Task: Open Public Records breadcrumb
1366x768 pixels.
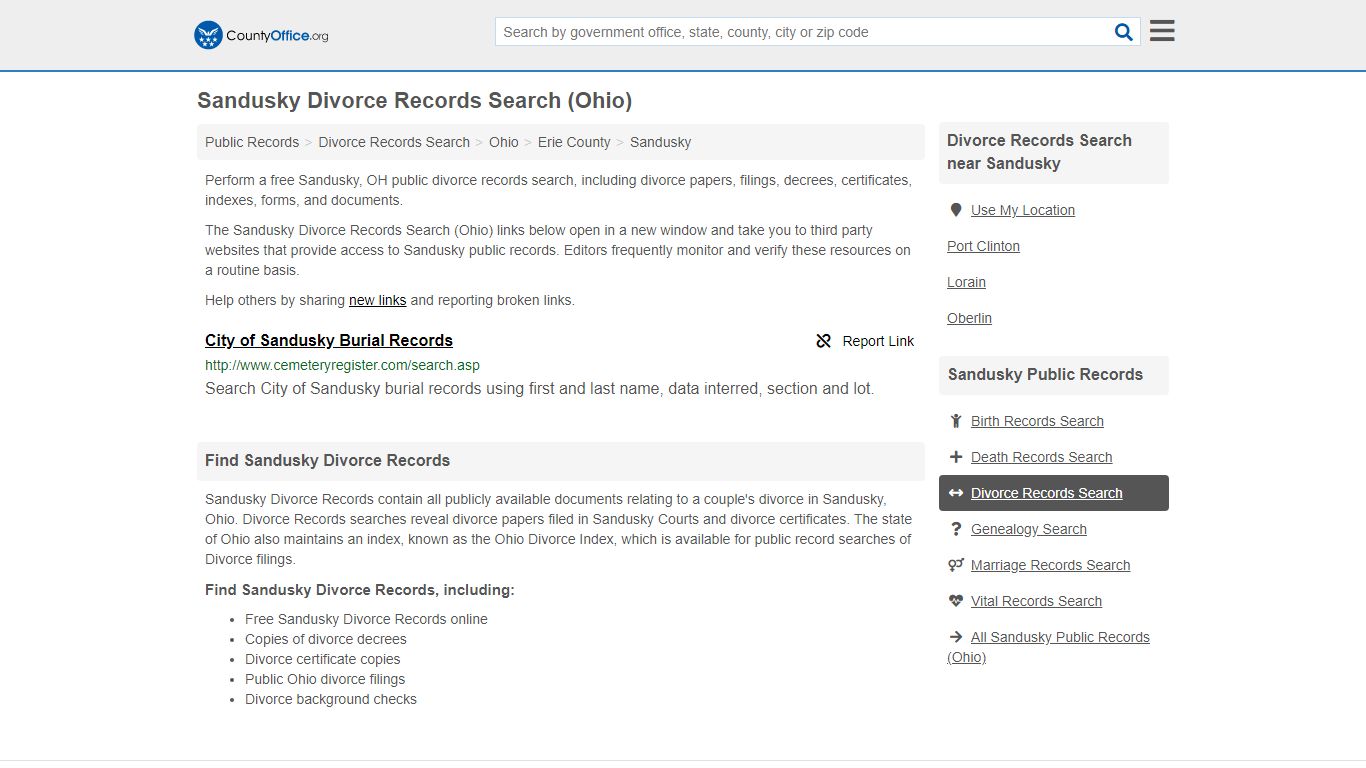Action: [x=252, y=142]
